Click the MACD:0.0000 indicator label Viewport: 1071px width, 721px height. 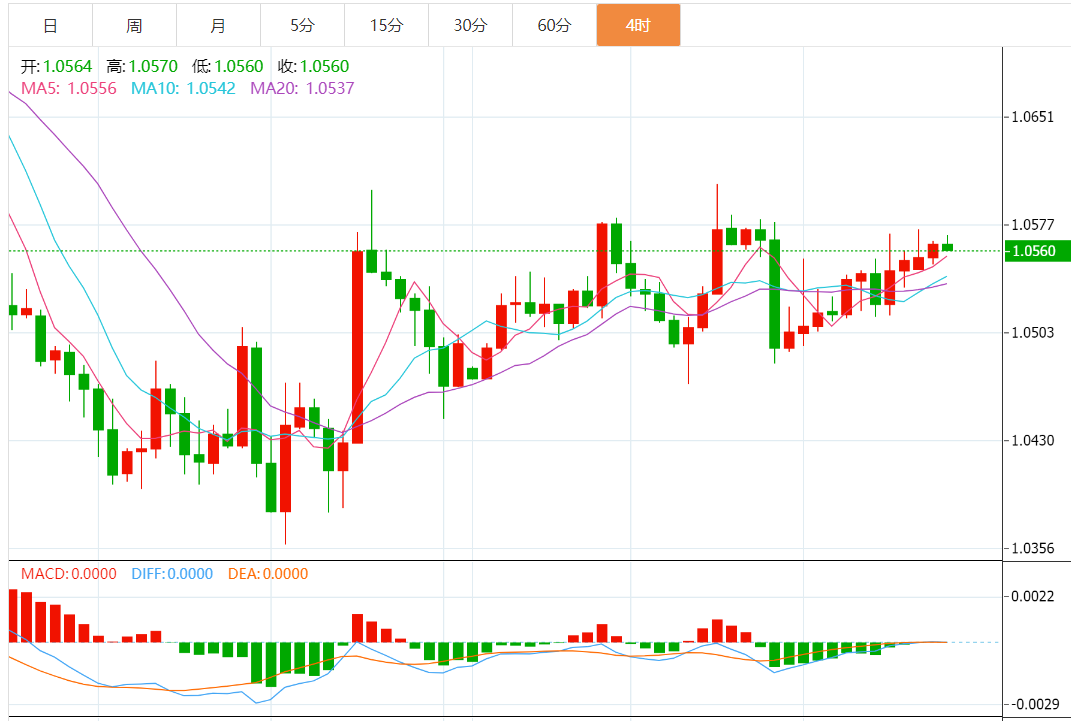point(69,574)
